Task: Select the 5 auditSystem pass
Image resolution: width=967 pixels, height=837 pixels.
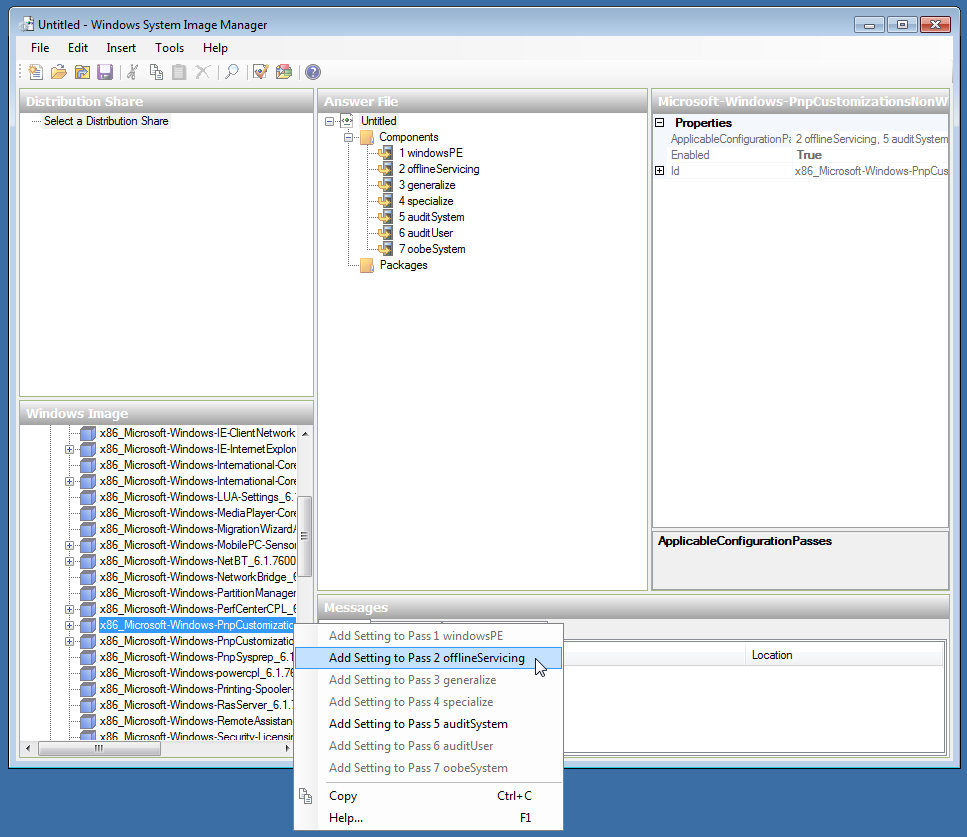Action: pyautogui.click(x=432, y=217)
